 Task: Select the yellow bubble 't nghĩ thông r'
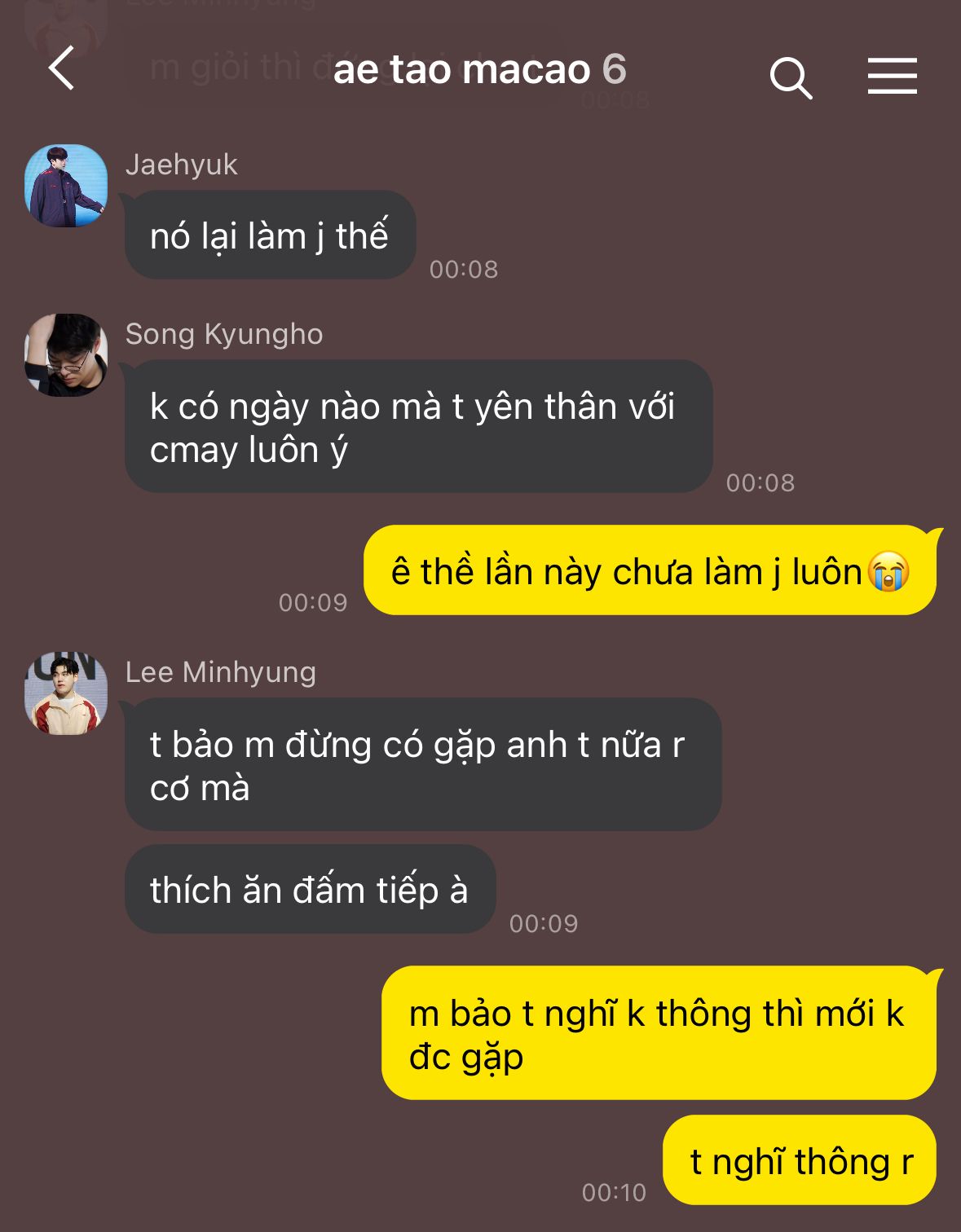tap(800, 1160)
